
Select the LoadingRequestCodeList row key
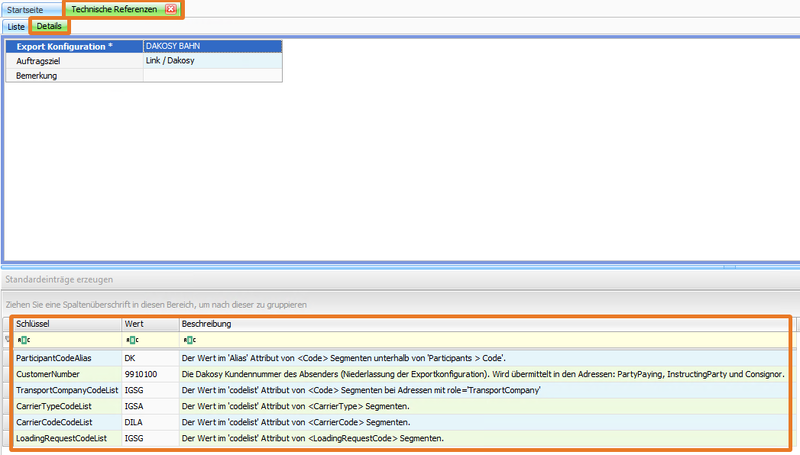coord(61,438)
